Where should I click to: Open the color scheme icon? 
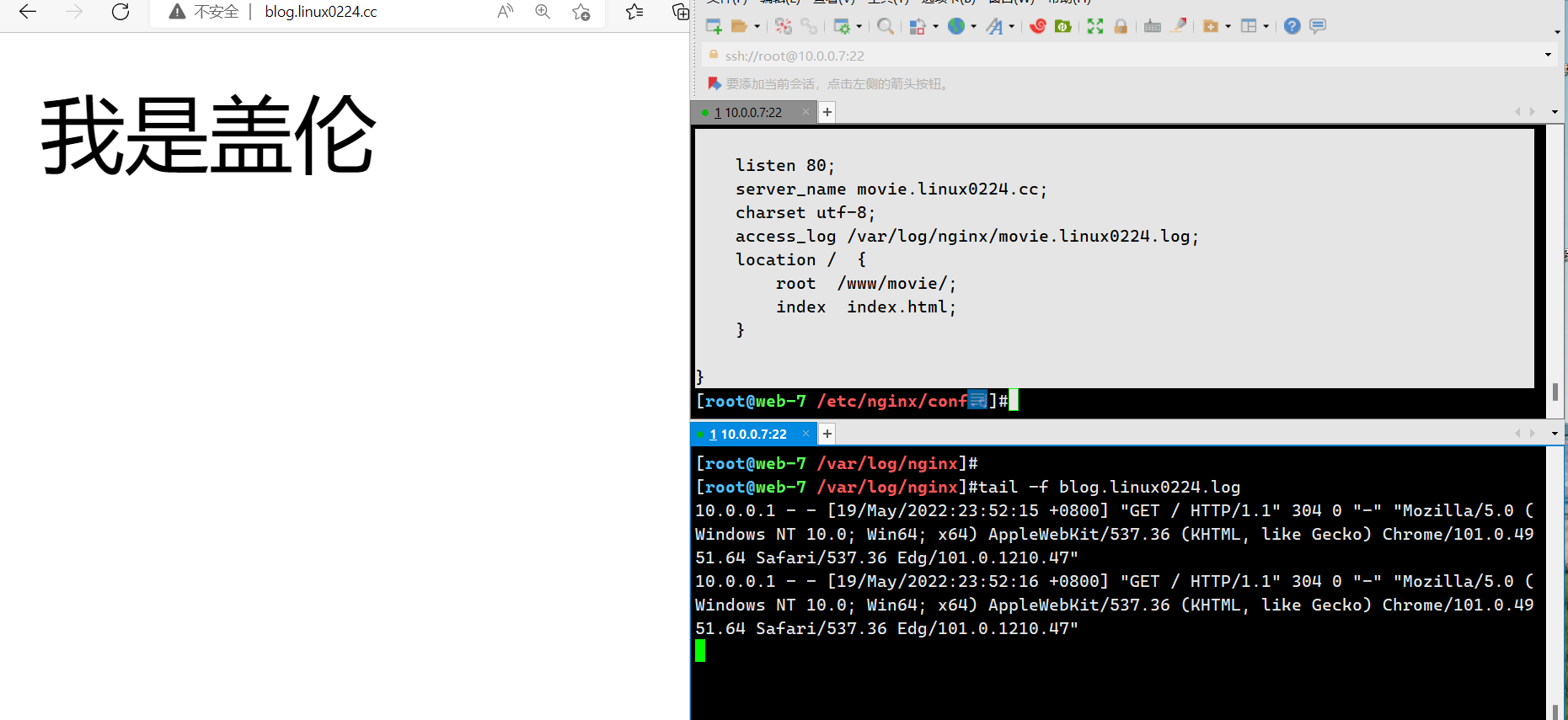pyautogui.click(x=918, y=26)
